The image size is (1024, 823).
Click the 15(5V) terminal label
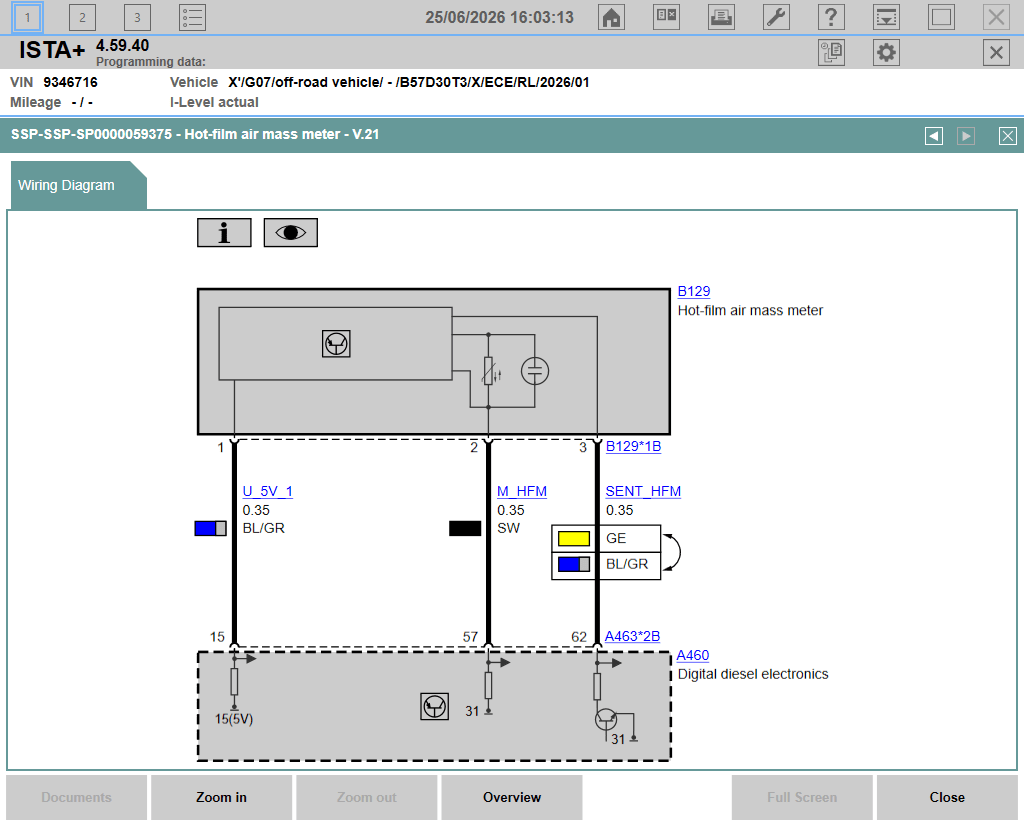(234, 719)
